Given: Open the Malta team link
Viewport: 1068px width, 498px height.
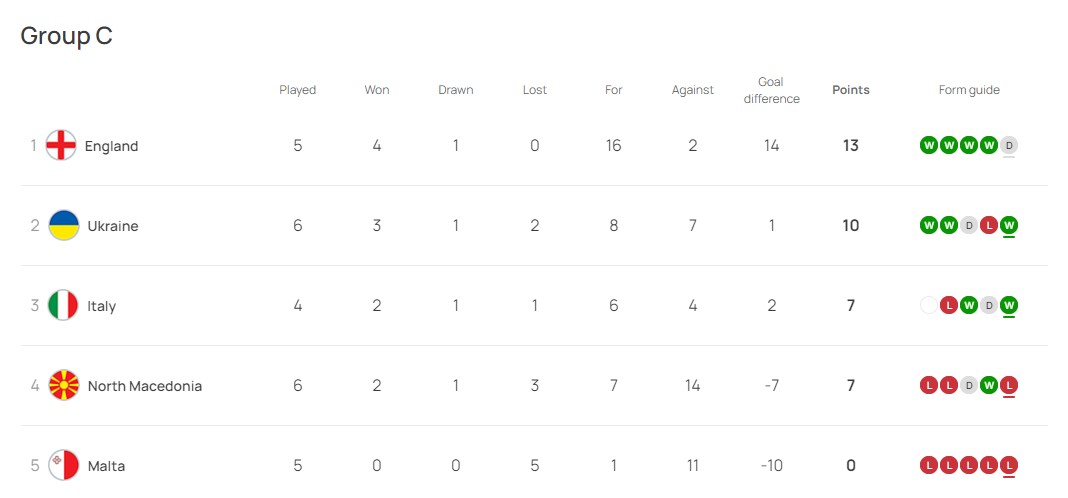Looking at the screenshot, I should 106,466.
